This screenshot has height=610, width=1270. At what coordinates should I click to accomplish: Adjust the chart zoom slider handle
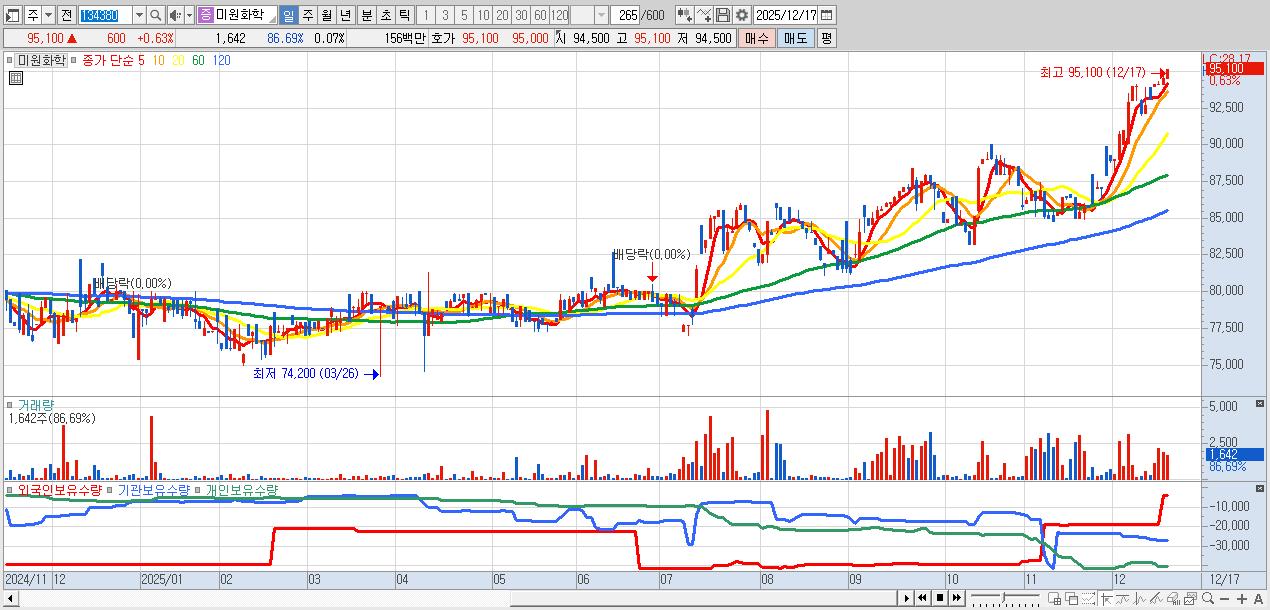pyautogui.click(x=1003, y=597)
